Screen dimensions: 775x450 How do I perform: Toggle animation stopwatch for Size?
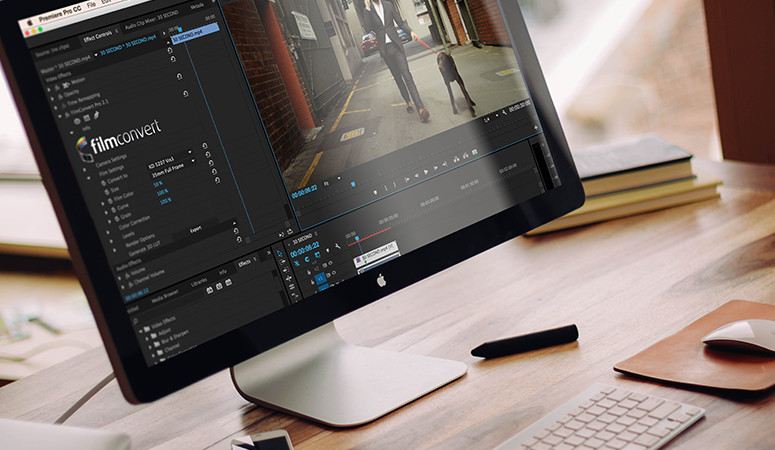[x=107, y=192]
